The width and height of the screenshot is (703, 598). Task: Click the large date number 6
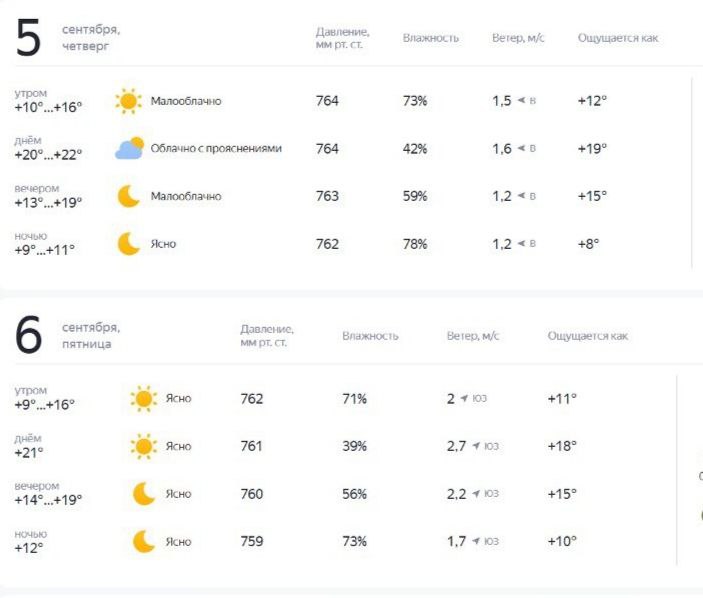28,335
